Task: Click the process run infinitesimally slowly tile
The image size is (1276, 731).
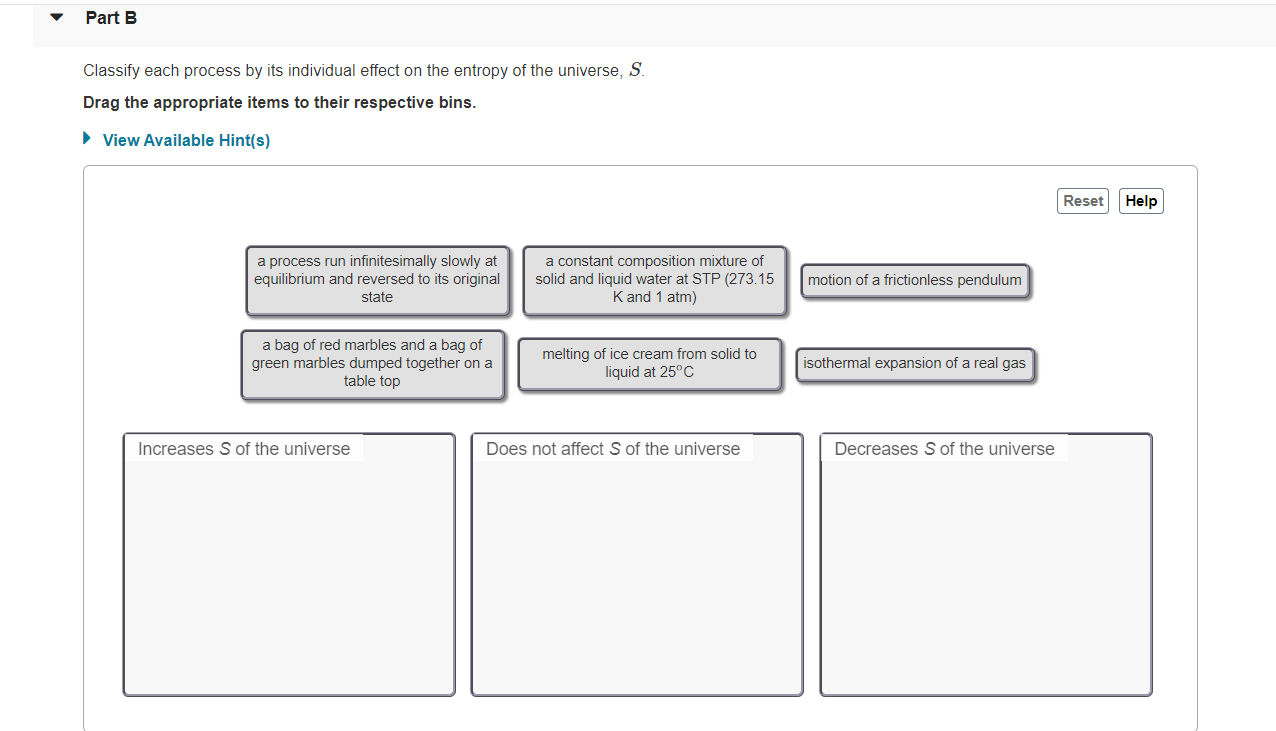Action: 376,280
